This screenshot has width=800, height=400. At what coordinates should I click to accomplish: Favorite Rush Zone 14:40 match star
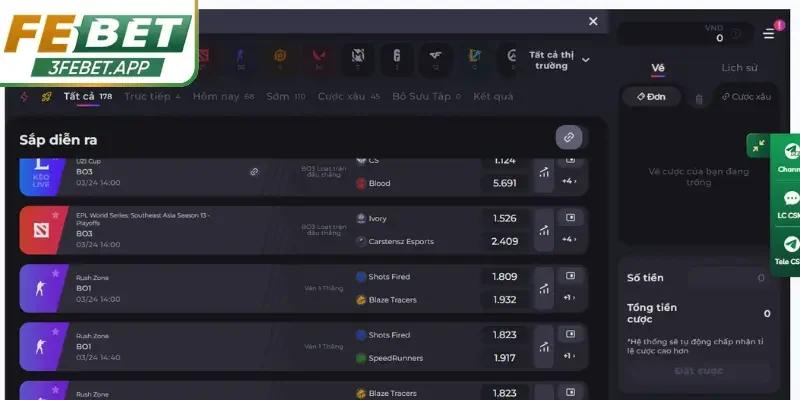pyautogui.click(x=56, y=332)
